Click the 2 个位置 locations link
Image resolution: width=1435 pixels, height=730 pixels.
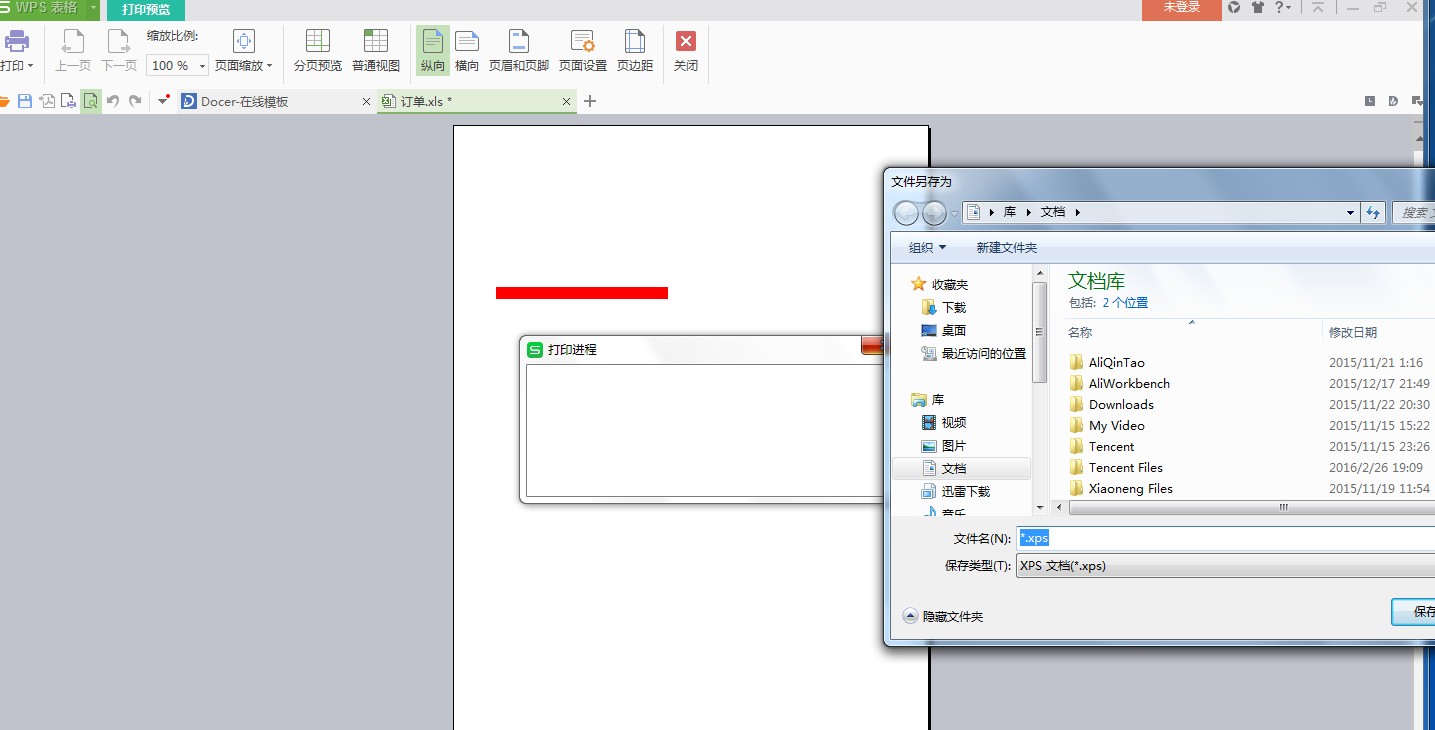pyautogui.click(x=1125, y=303)
